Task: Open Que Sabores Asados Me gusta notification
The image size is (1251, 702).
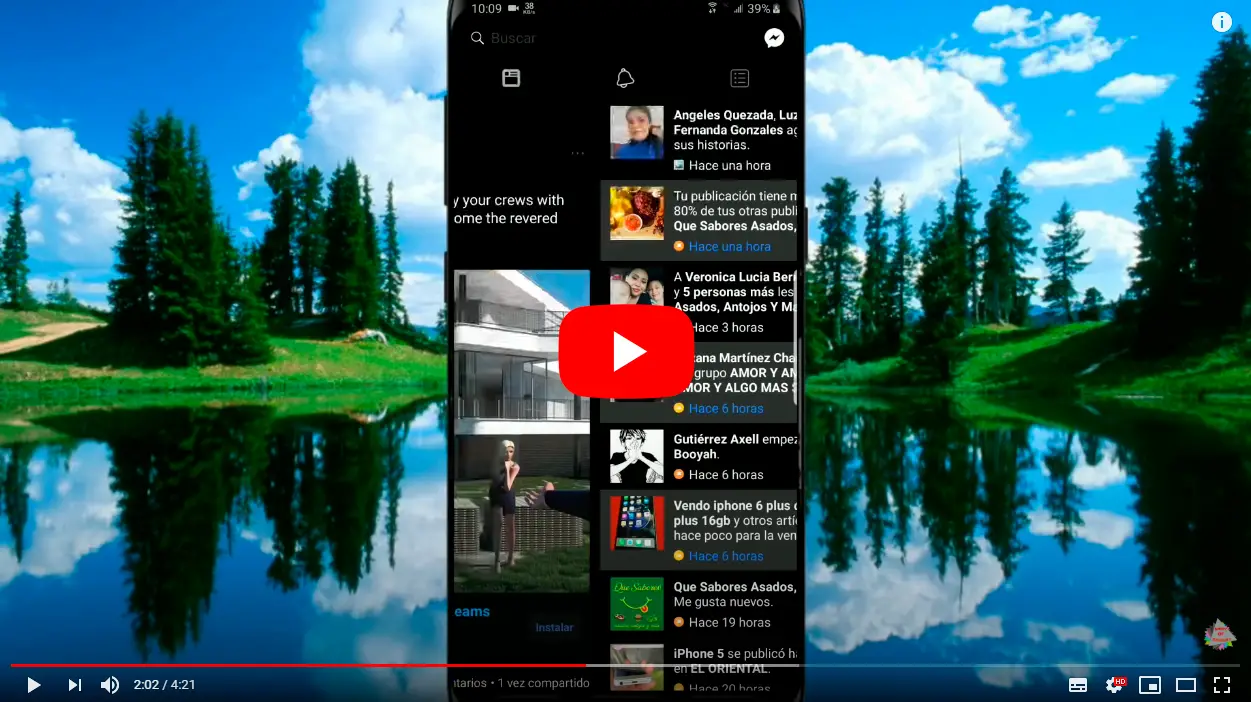Action: (699, 604)
